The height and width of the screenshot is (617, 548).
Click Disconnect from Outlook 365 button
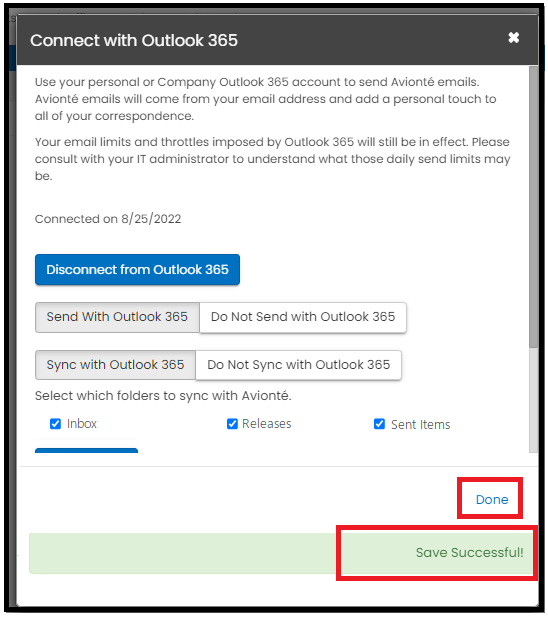137,270
